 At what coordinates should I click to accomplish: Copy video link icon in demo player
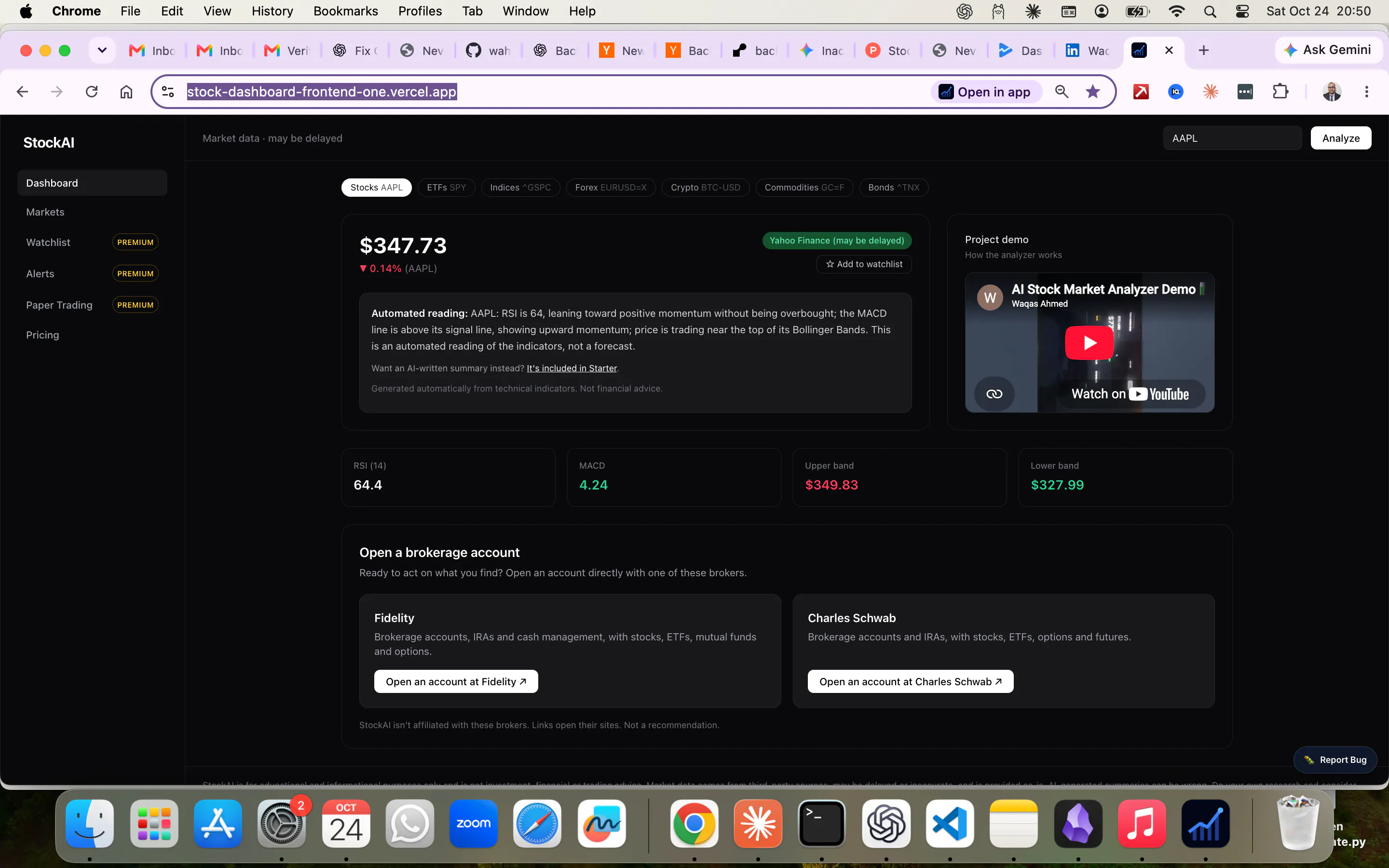[994, 394]
